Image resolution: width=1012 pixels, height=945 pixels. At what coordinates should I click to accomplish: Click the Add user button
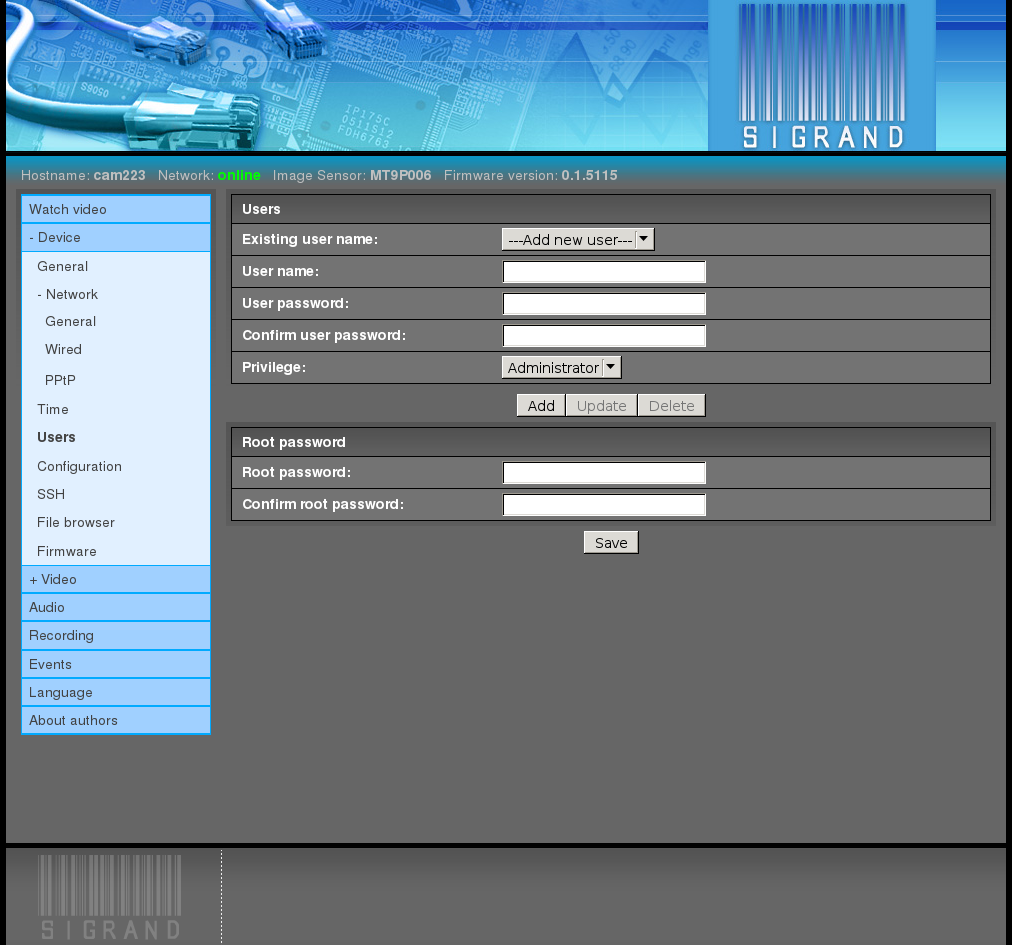(x=541, y=405)
